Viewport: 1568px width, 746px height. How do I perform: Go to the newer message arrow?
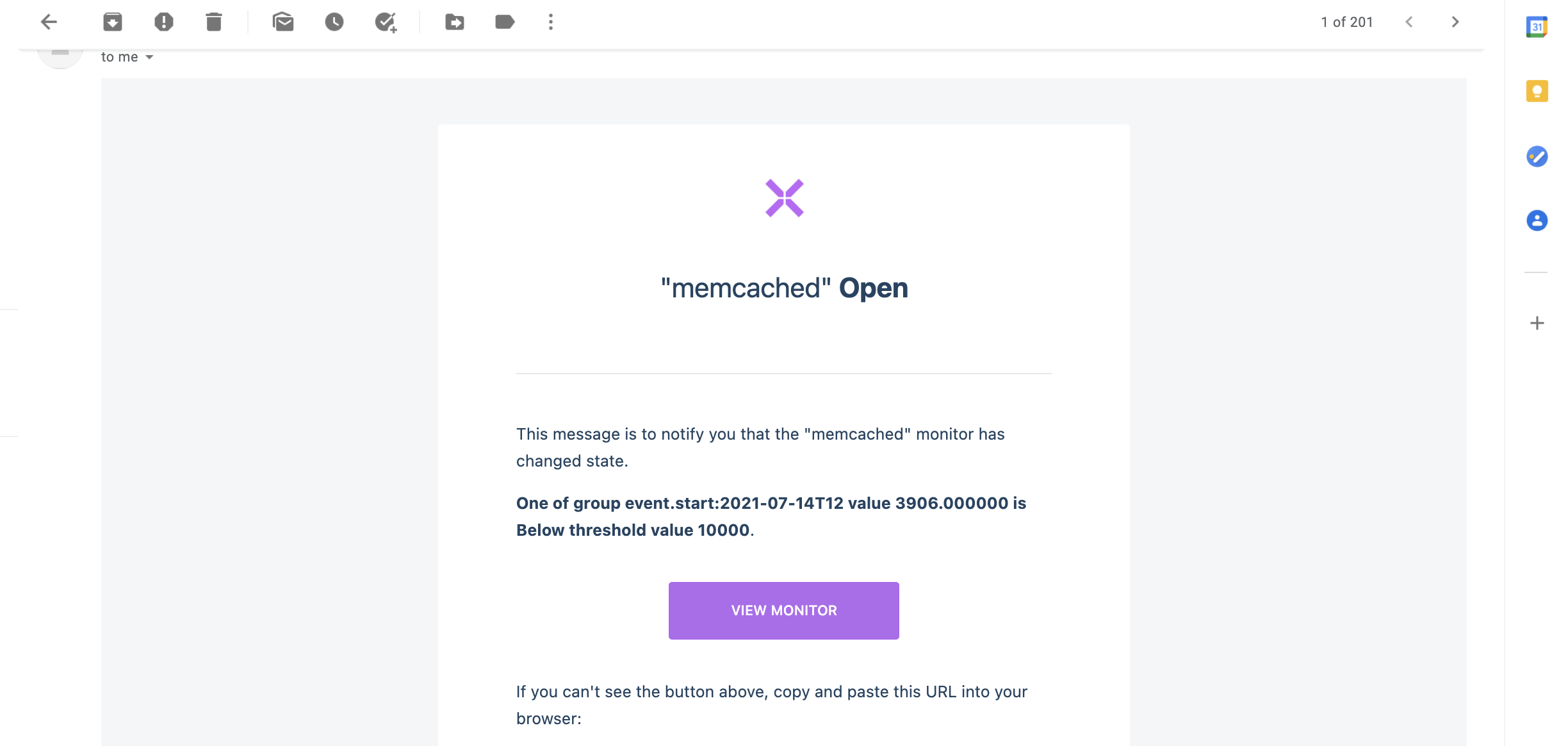click(1409, 22)
